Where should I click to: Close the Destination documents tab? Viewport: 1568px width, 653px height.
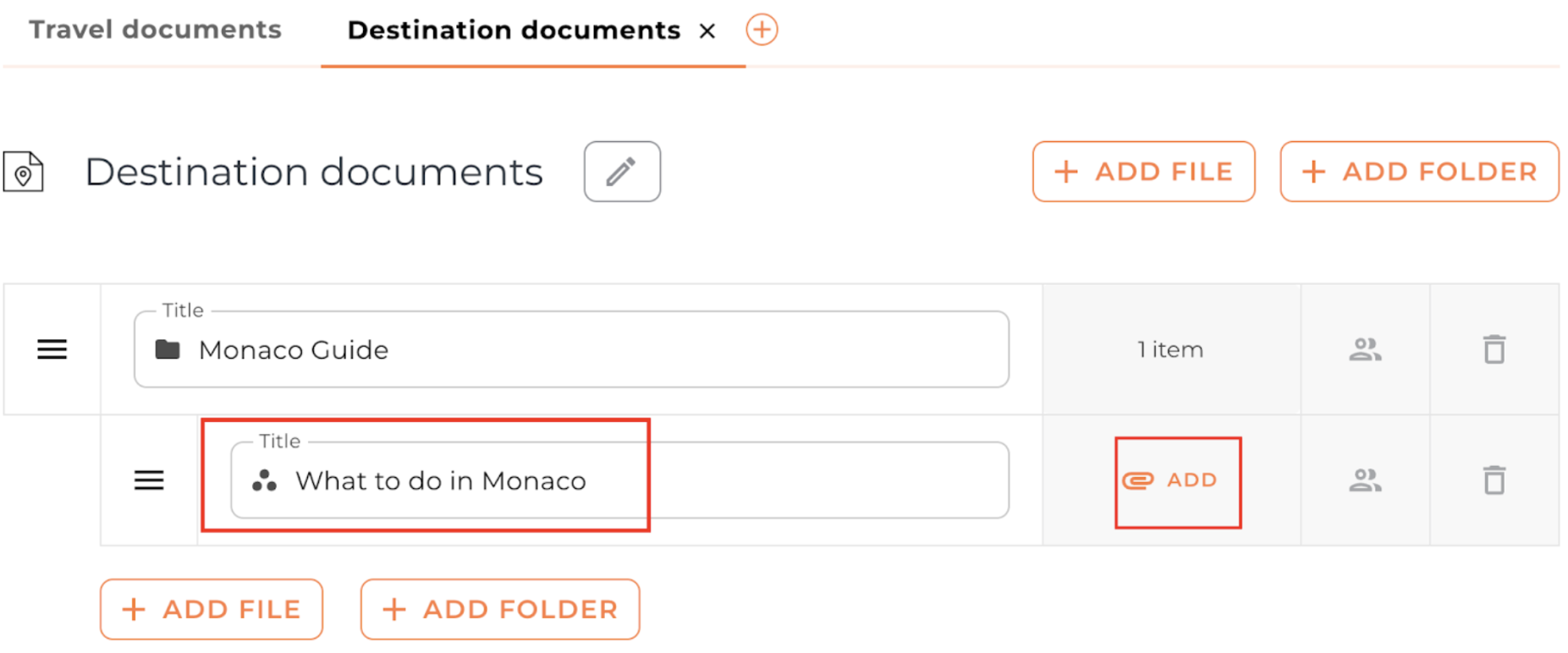point(707,32)
